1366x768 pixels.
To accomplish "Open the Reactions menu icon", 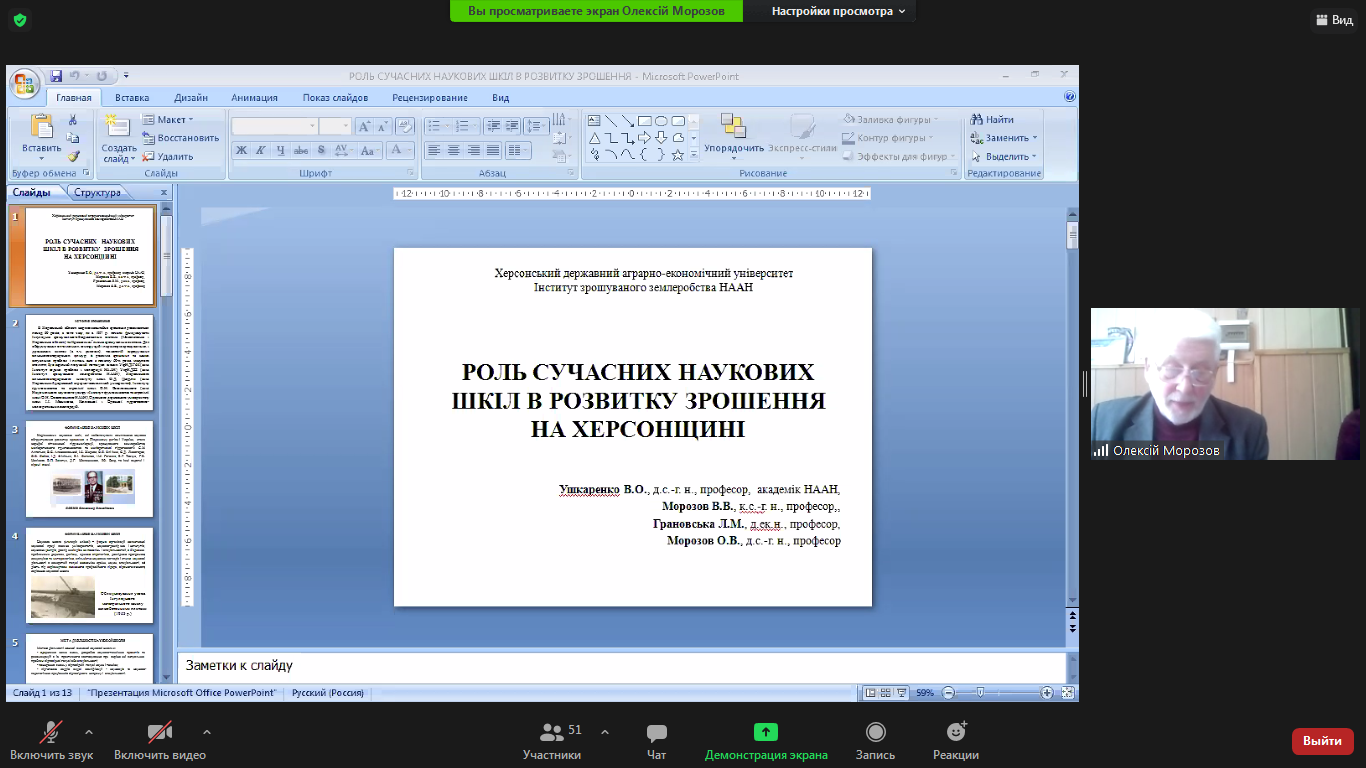I will coord(956,733).
